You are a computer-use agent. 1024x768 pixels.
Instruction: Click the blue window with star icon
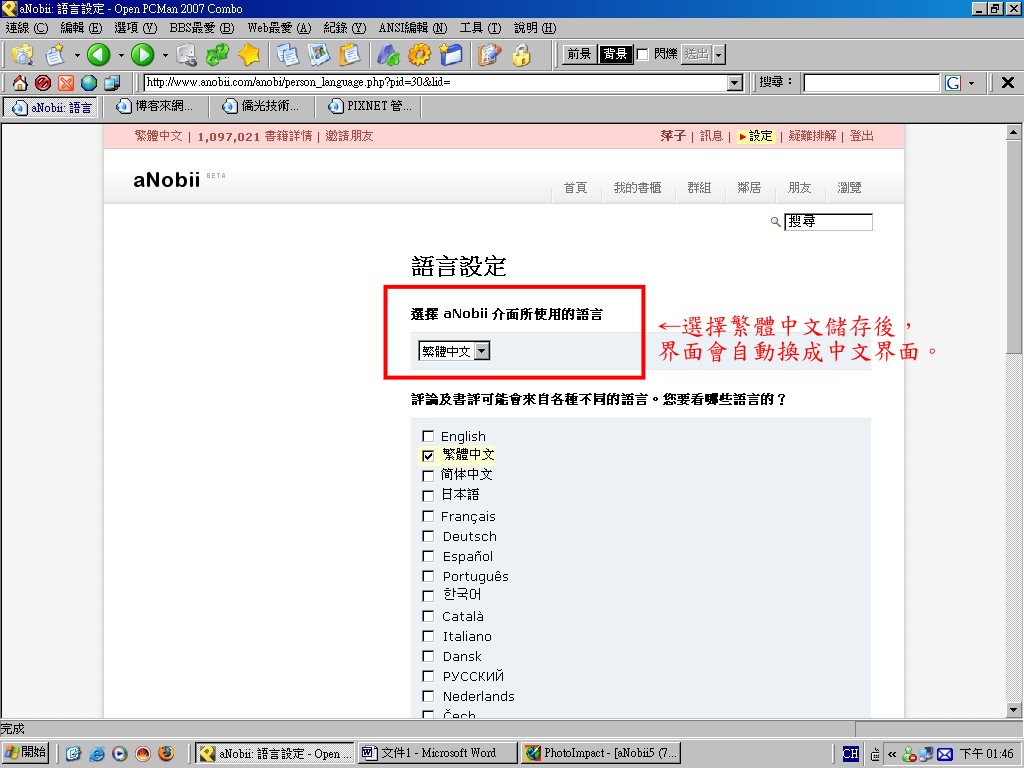(451, 55)
